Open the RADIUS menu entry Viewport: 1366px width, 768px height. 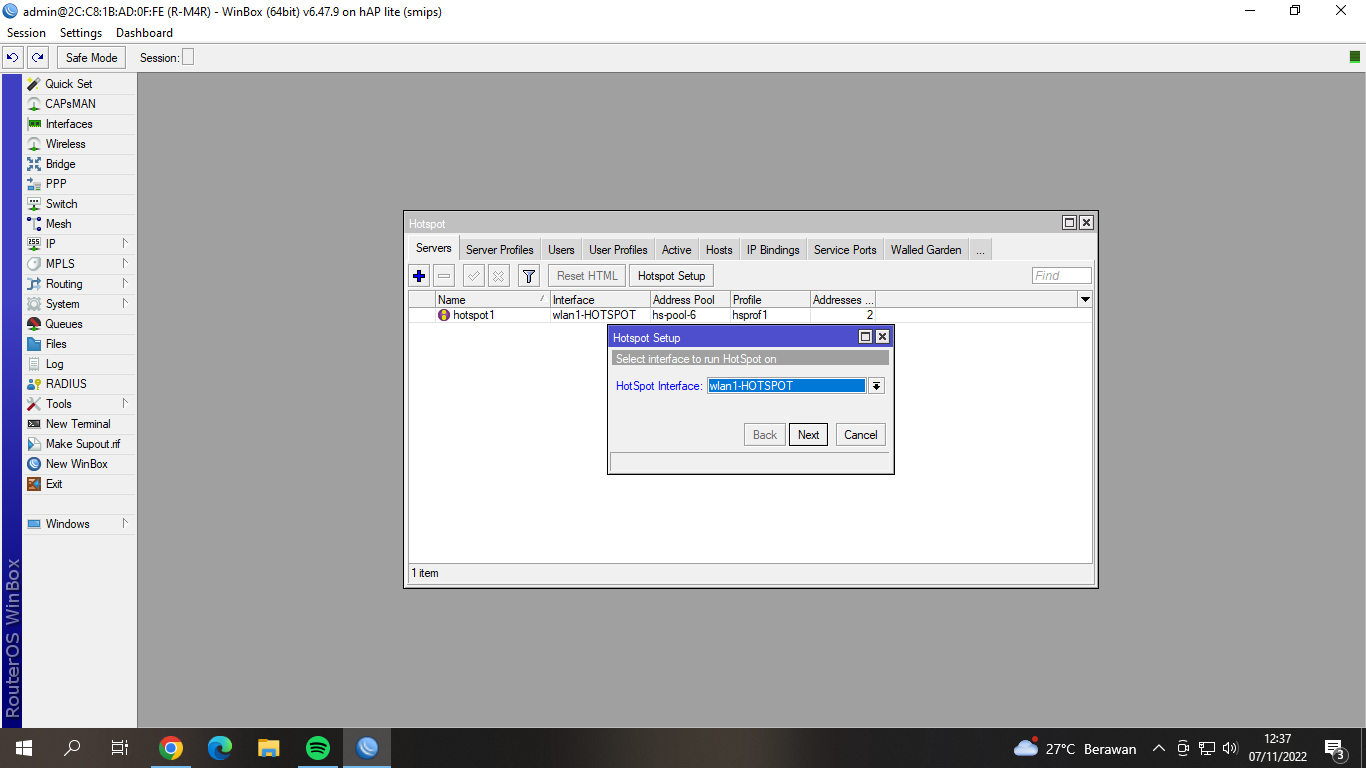[x=80, y=384]
